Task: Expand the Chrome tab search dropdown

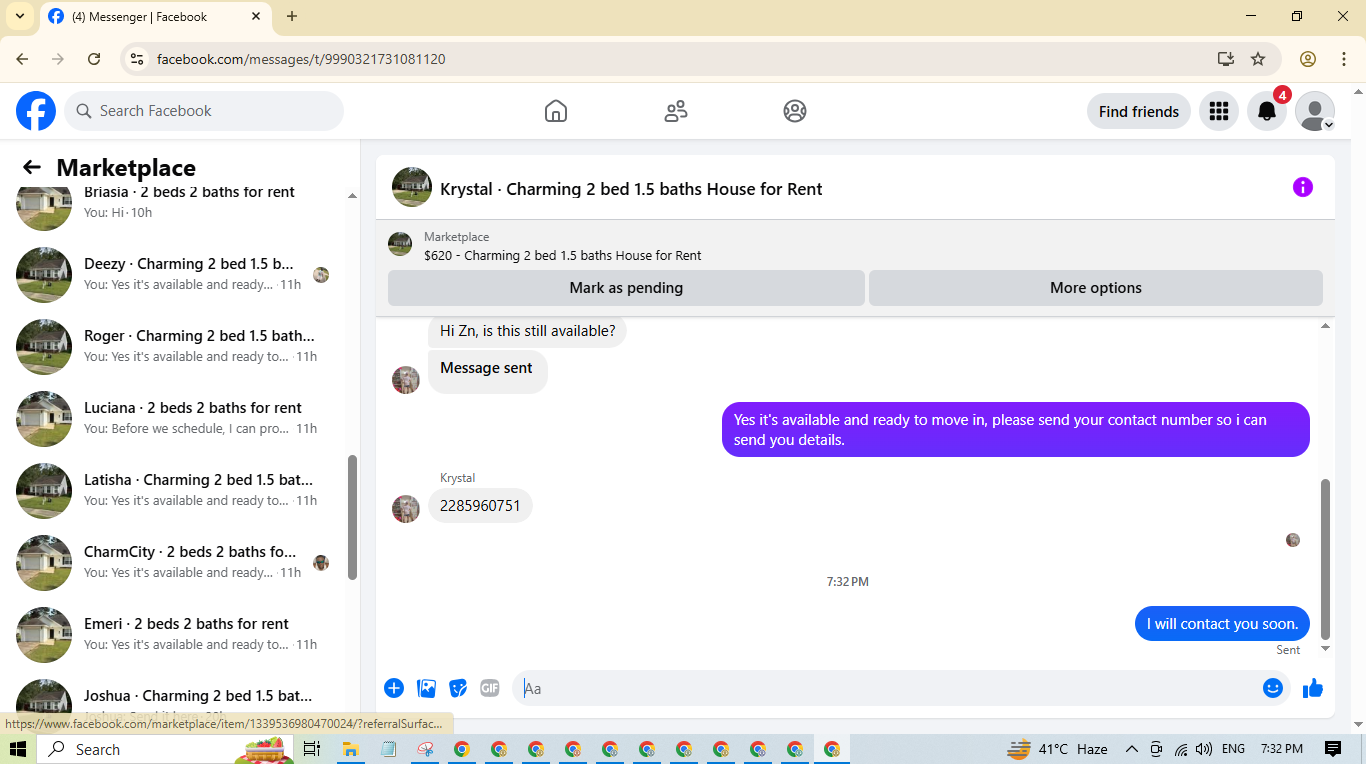Action: [x=19, y=16]
